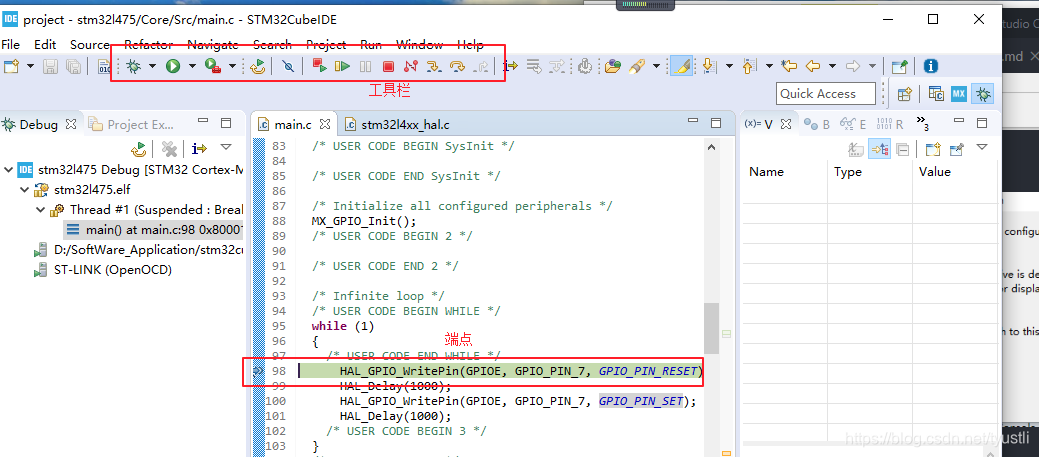Image resolution: width=1039 pixels, height=457 pixels.
Task: Open the Debug launch dropdown arrow
Action: click(152, 66)
